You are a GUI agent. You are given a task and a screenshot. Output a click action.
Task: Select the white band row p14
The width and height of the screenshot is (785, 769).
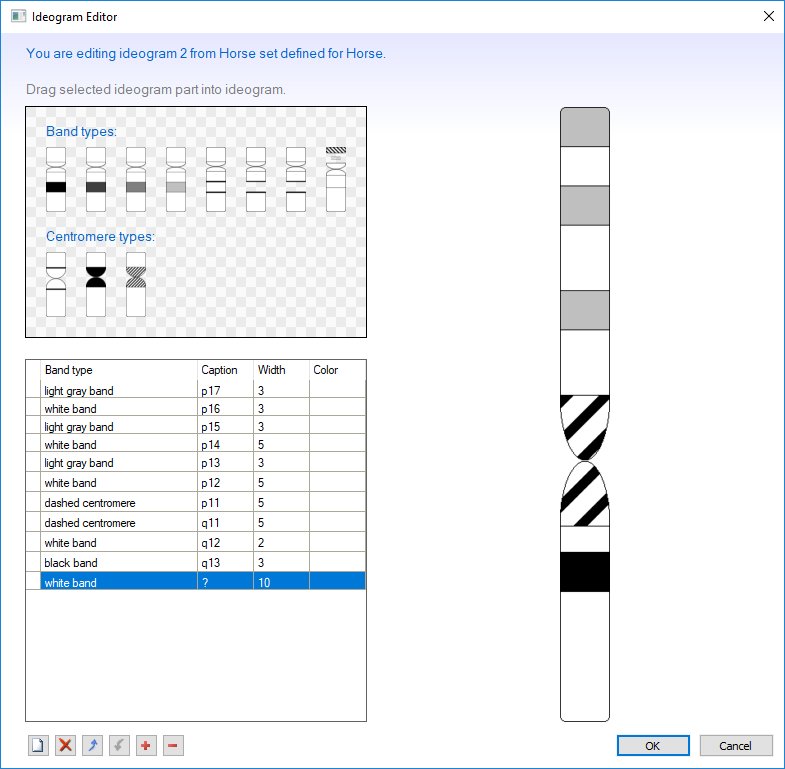pyautogui.click(x=196, y=445)
